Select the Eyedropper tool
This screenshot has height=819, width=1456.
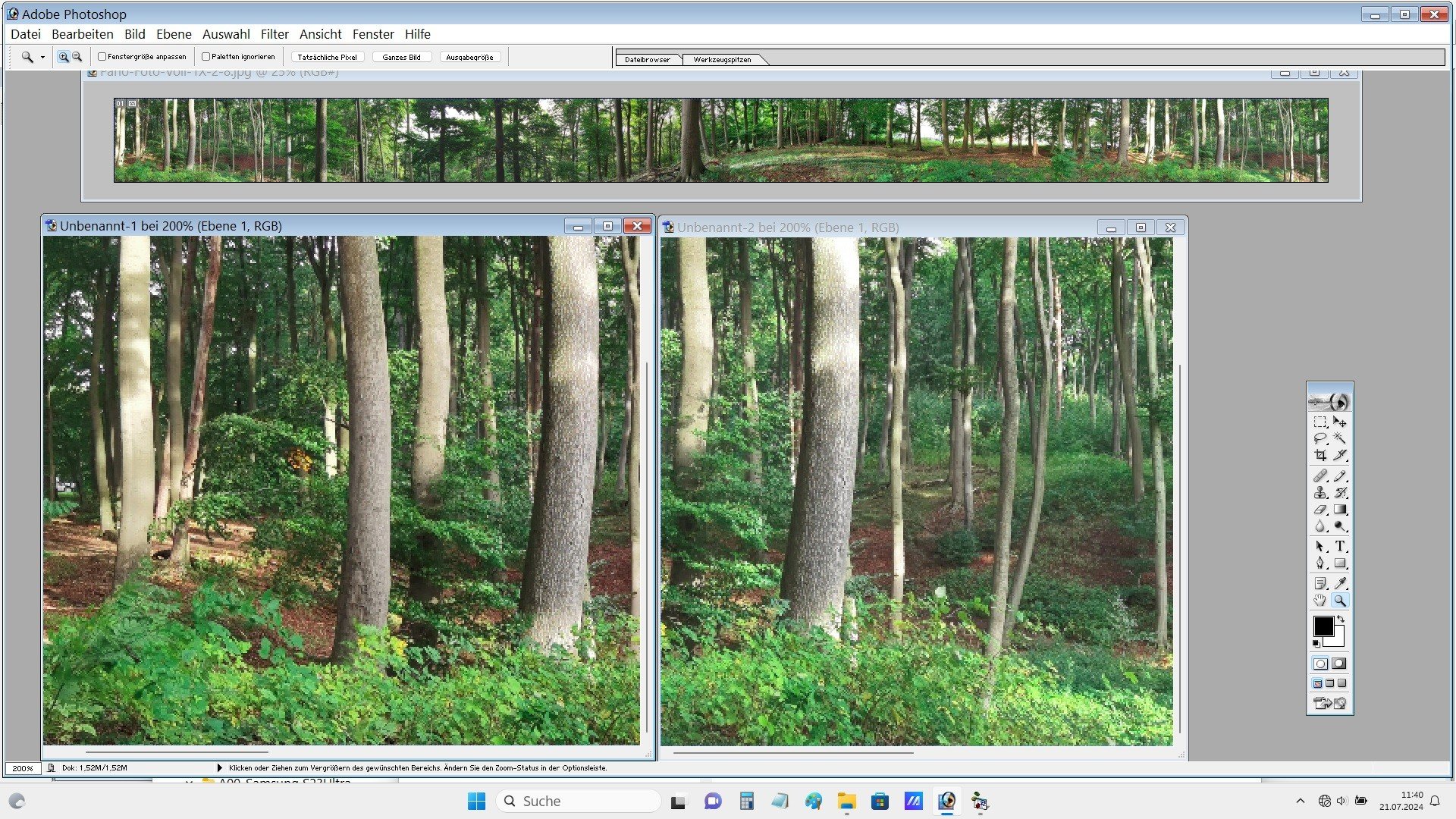click(x=1340, y=583)
